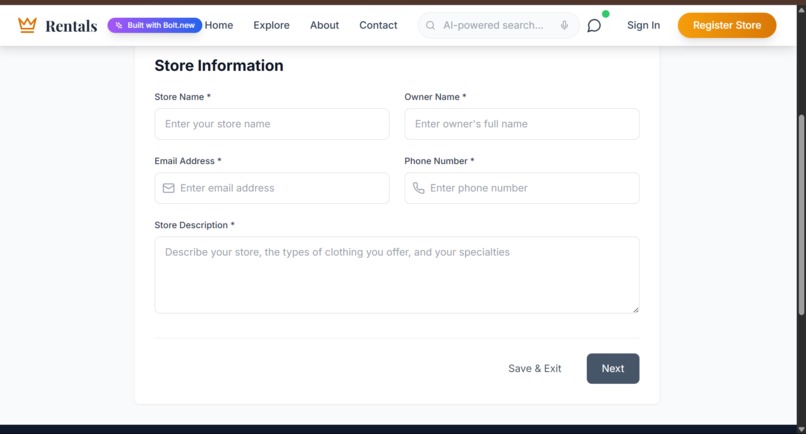Click the Built with Bolt.new badge

coord(155,25)
